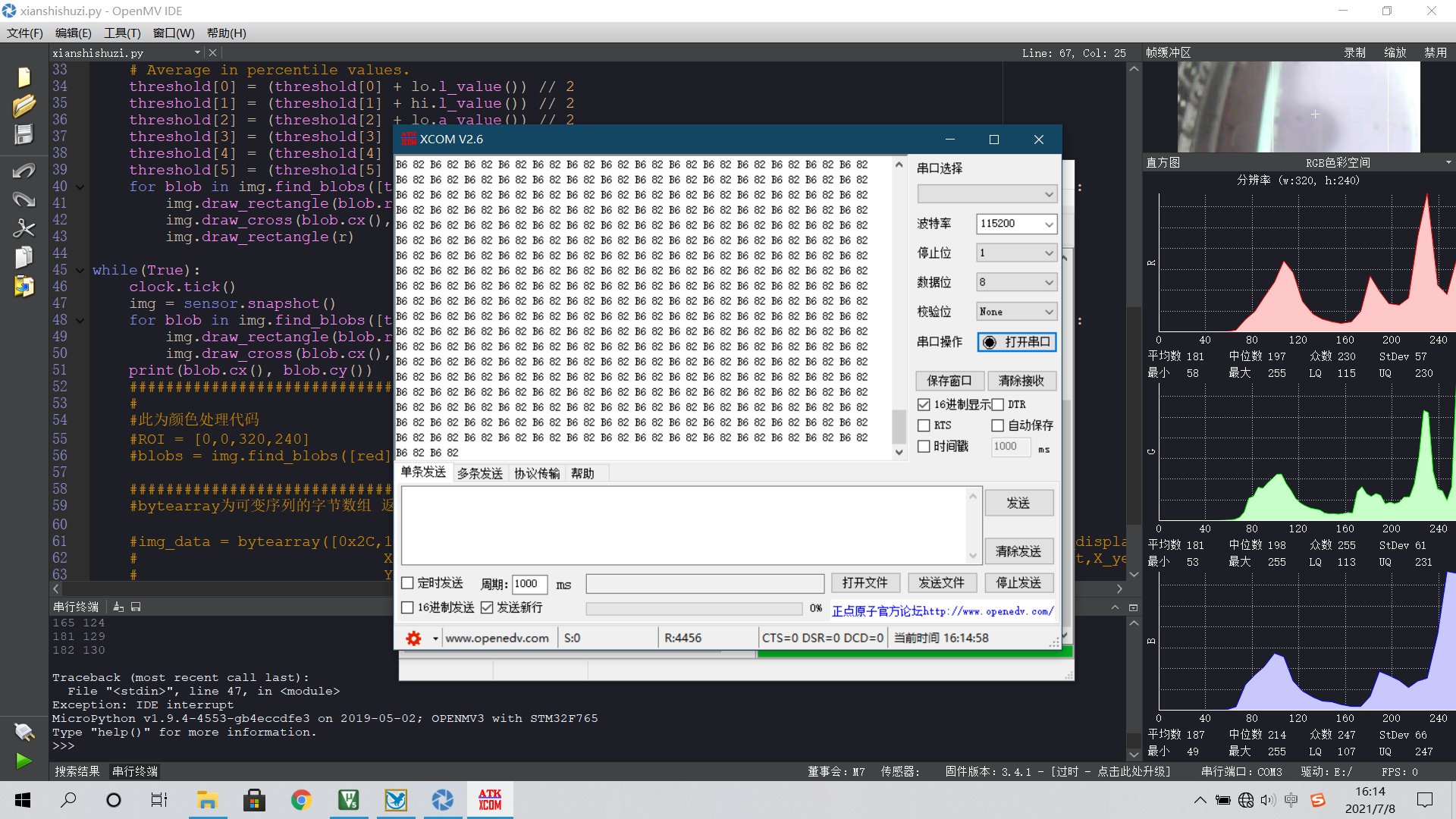Image resolution: width=1456 pixels, height=819 pixels.
Task: Run the script with the green arrow
Action: click(23, 761)
